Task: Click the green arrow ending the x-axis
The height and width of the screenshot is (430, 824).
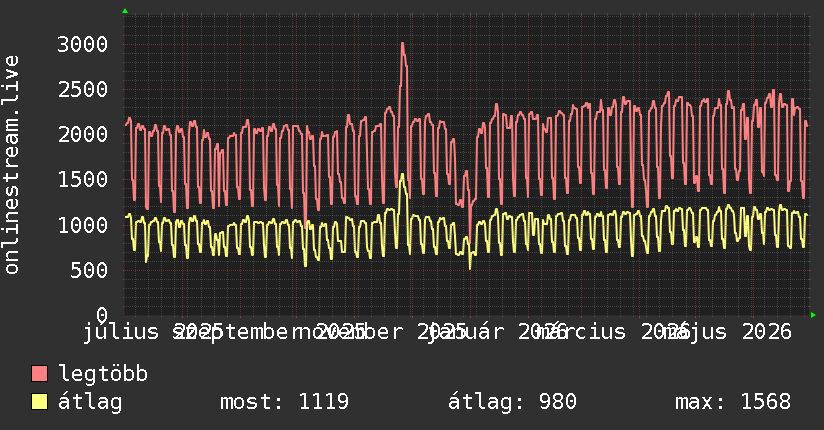Action: pos(813,315)
